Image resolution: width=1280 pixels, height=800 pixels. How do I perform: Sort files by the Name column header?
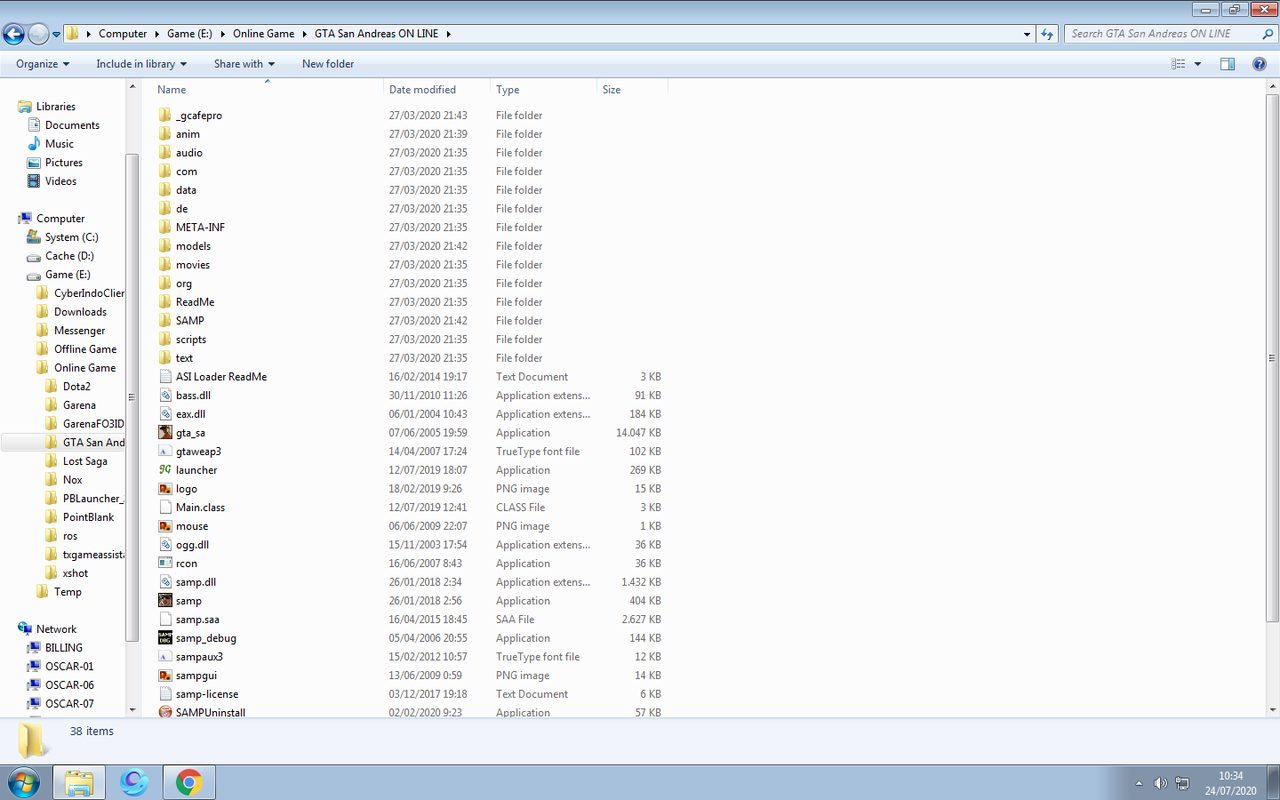(x=268, y=90)
